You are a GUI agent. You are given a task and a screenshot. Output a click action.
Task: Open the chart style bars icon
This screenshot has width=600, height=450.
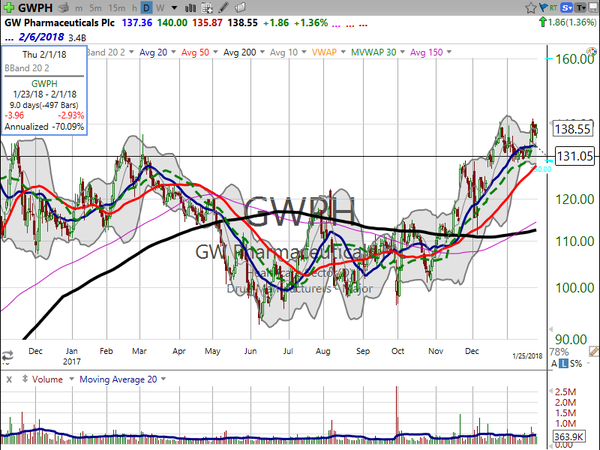[x=190, y=8]
